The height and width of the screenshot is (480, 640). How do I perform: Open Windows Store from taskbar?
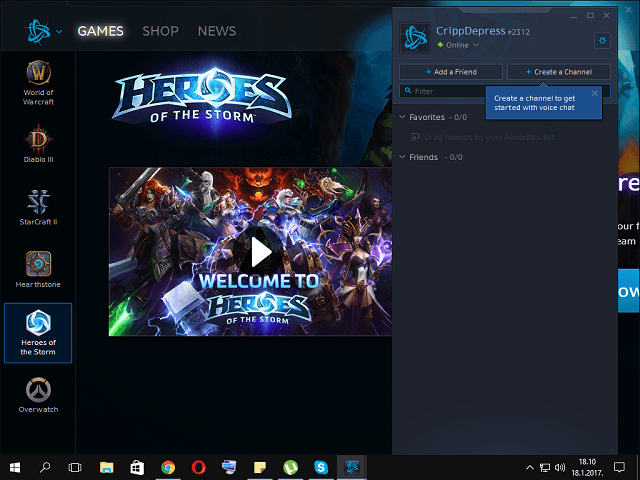pyautogui.click(x=137, y=467)
